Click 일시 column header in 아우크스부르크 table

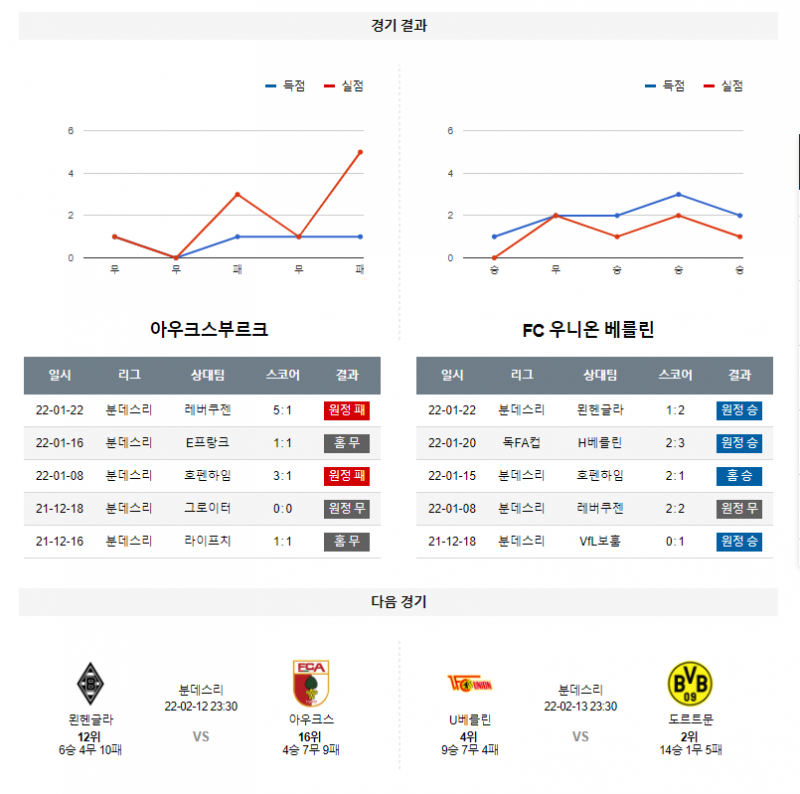pos(60,375)
